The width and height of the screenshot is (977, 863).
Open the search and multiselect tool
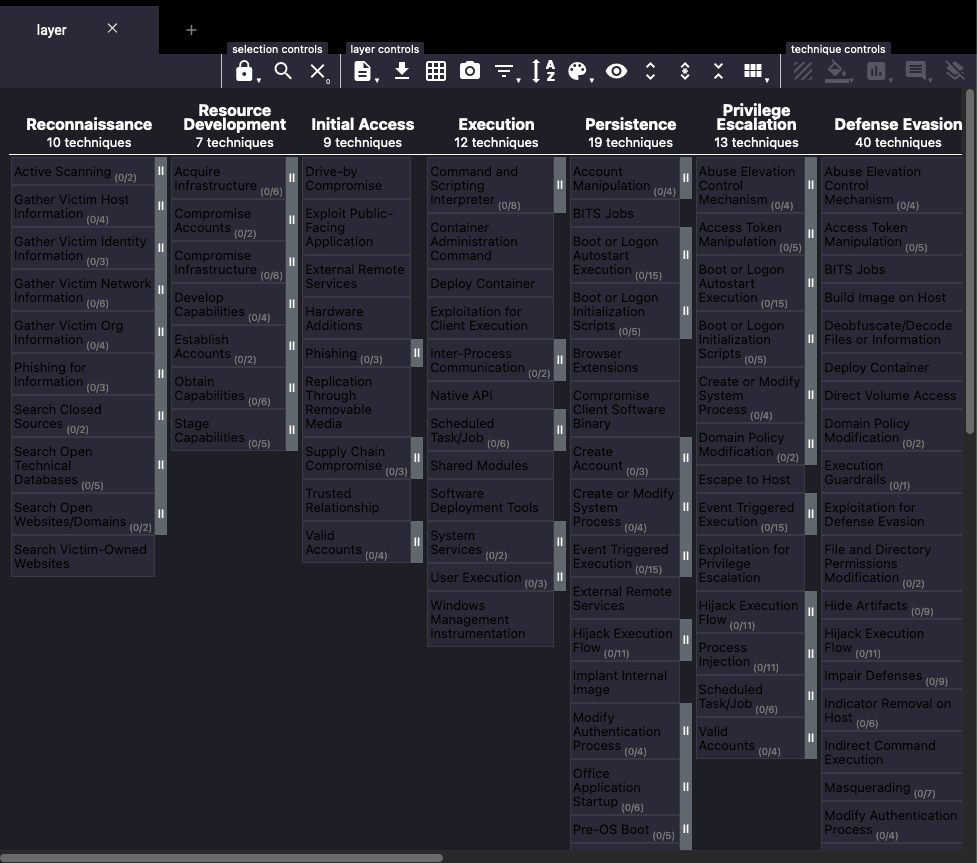tap(282, 71)
